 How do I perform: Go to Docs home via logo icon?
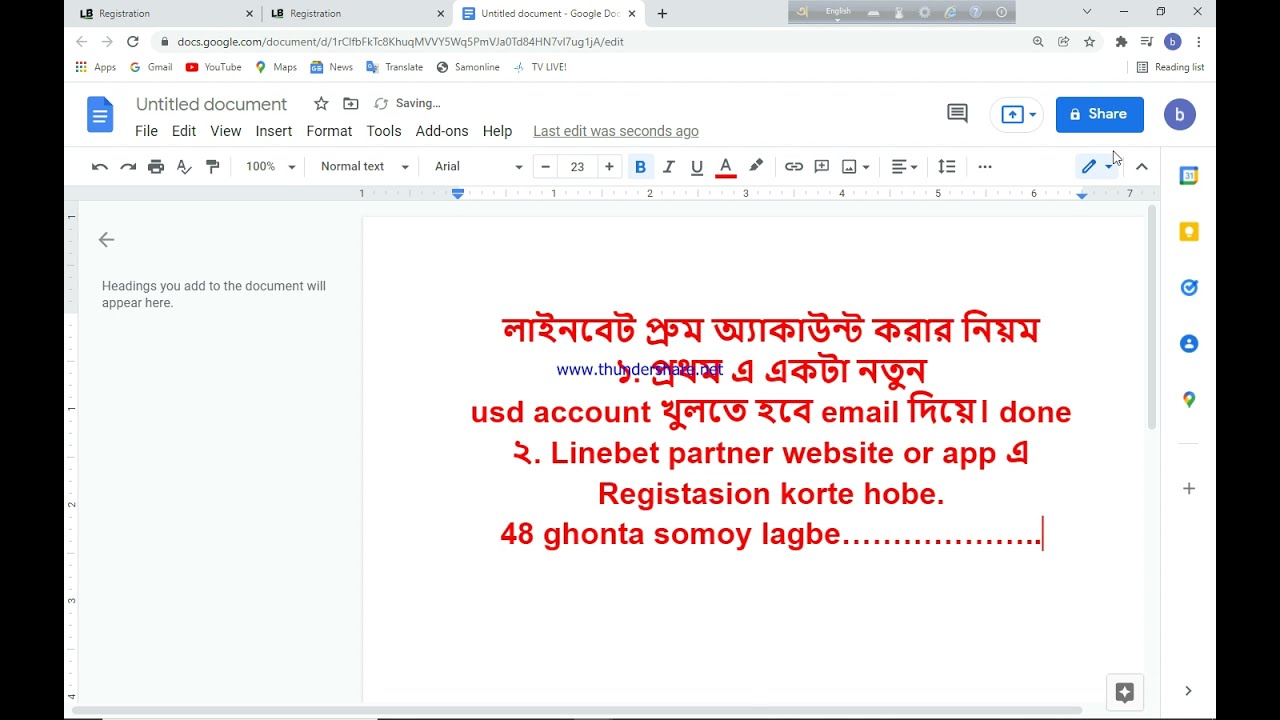pyautogui.click(x=100, y=114)
